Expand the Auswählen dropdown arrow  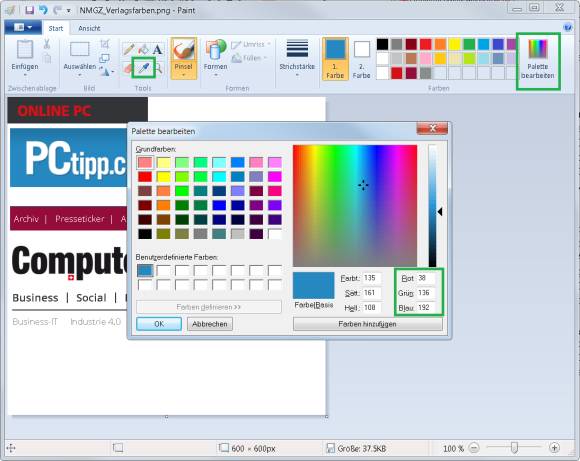click(x=80, y=75)
